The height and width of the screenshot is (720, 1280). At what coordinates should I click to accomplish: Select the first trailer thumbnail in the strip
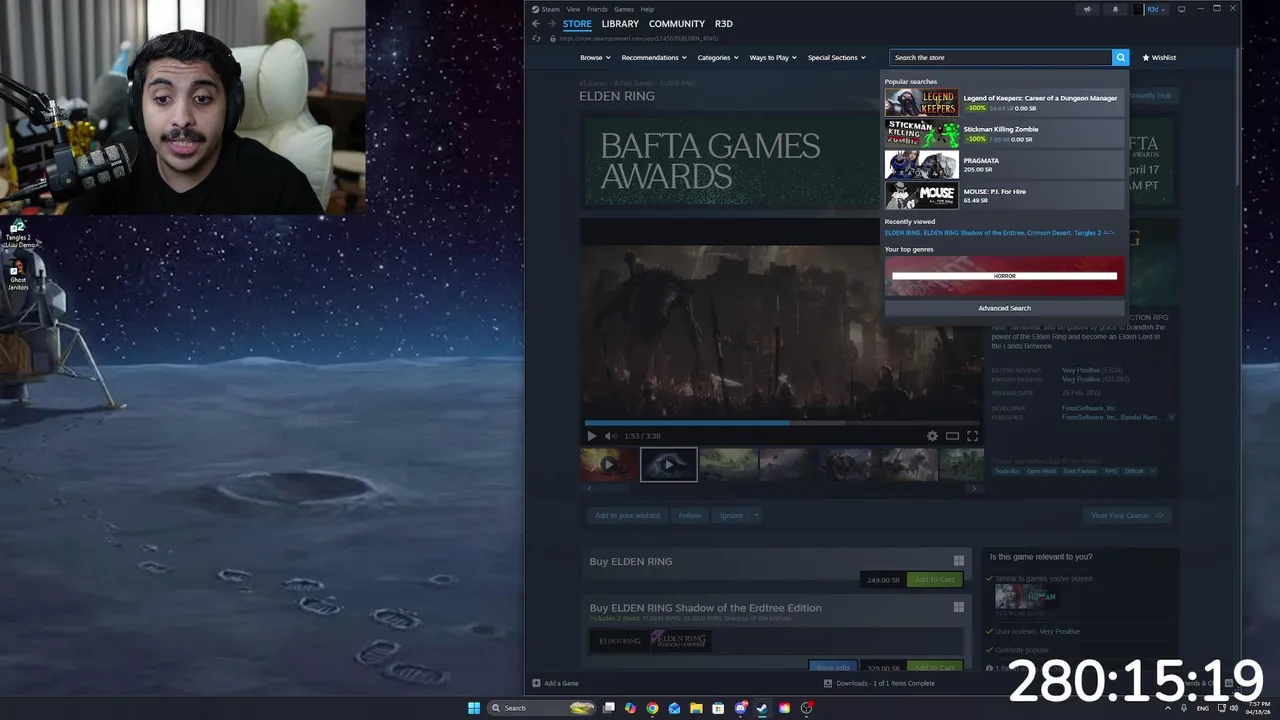click(608, 465)
